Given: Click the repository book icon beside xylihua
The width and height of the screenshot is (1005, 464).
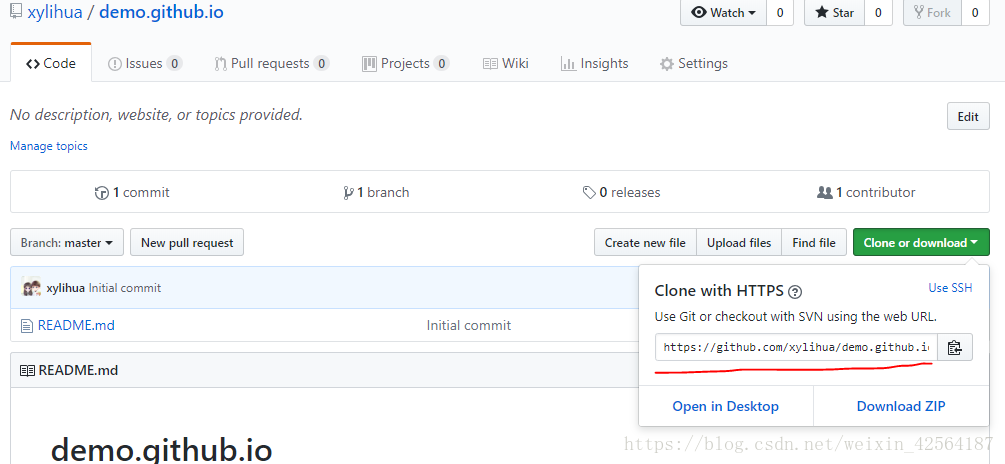Looking at the screenshot, I should [x=16, y=12].
